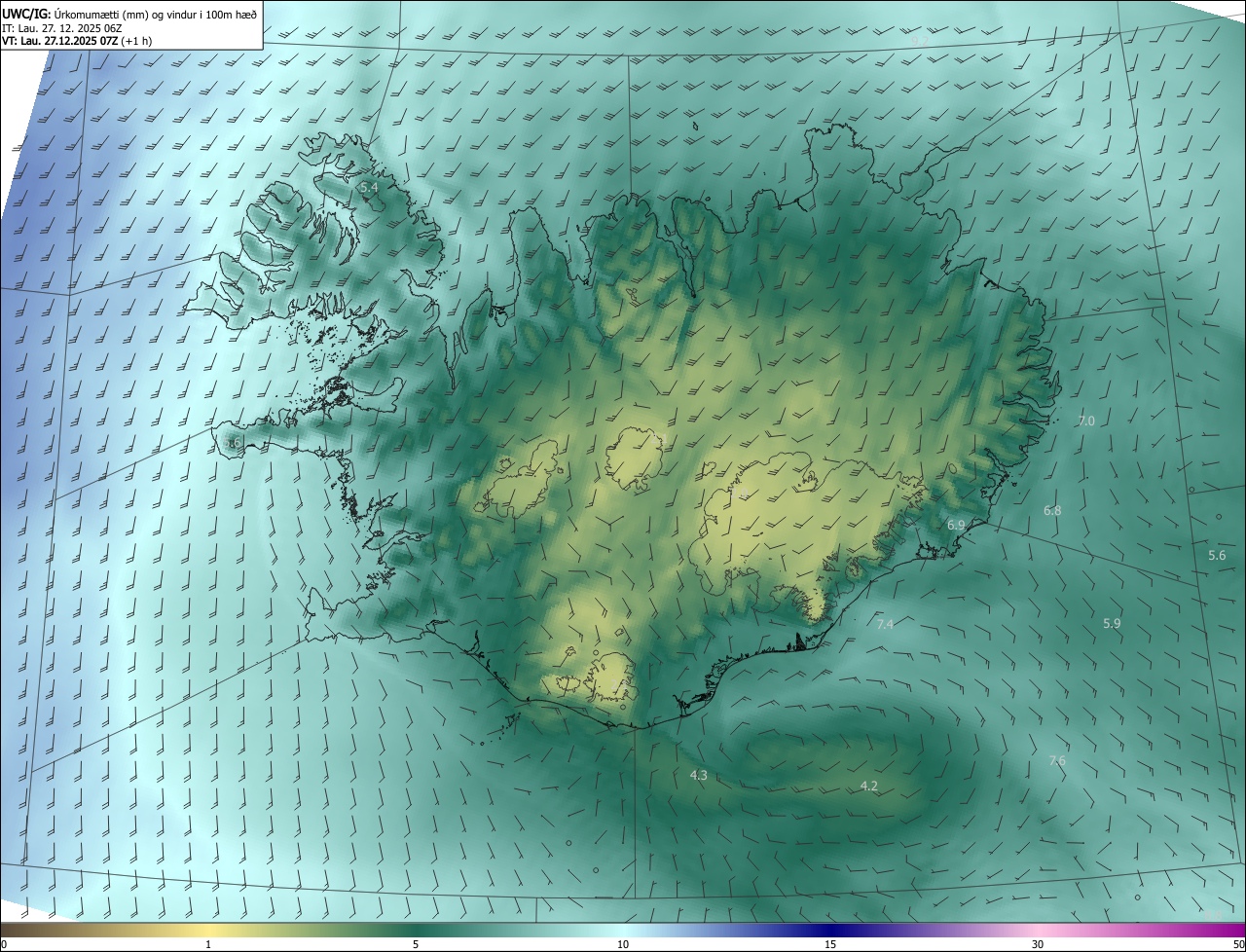
Task: Select the 7.0 value off the east coast
Action: [x=1086, y=421]
